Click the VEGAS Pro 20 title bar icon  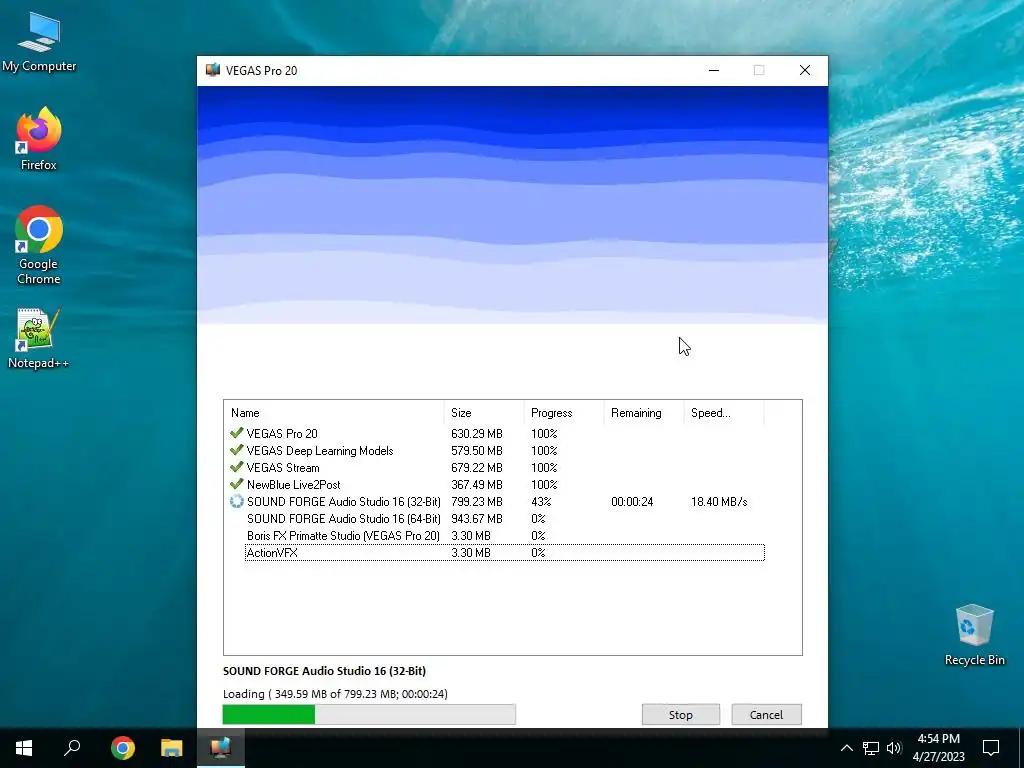coord(212,70)
